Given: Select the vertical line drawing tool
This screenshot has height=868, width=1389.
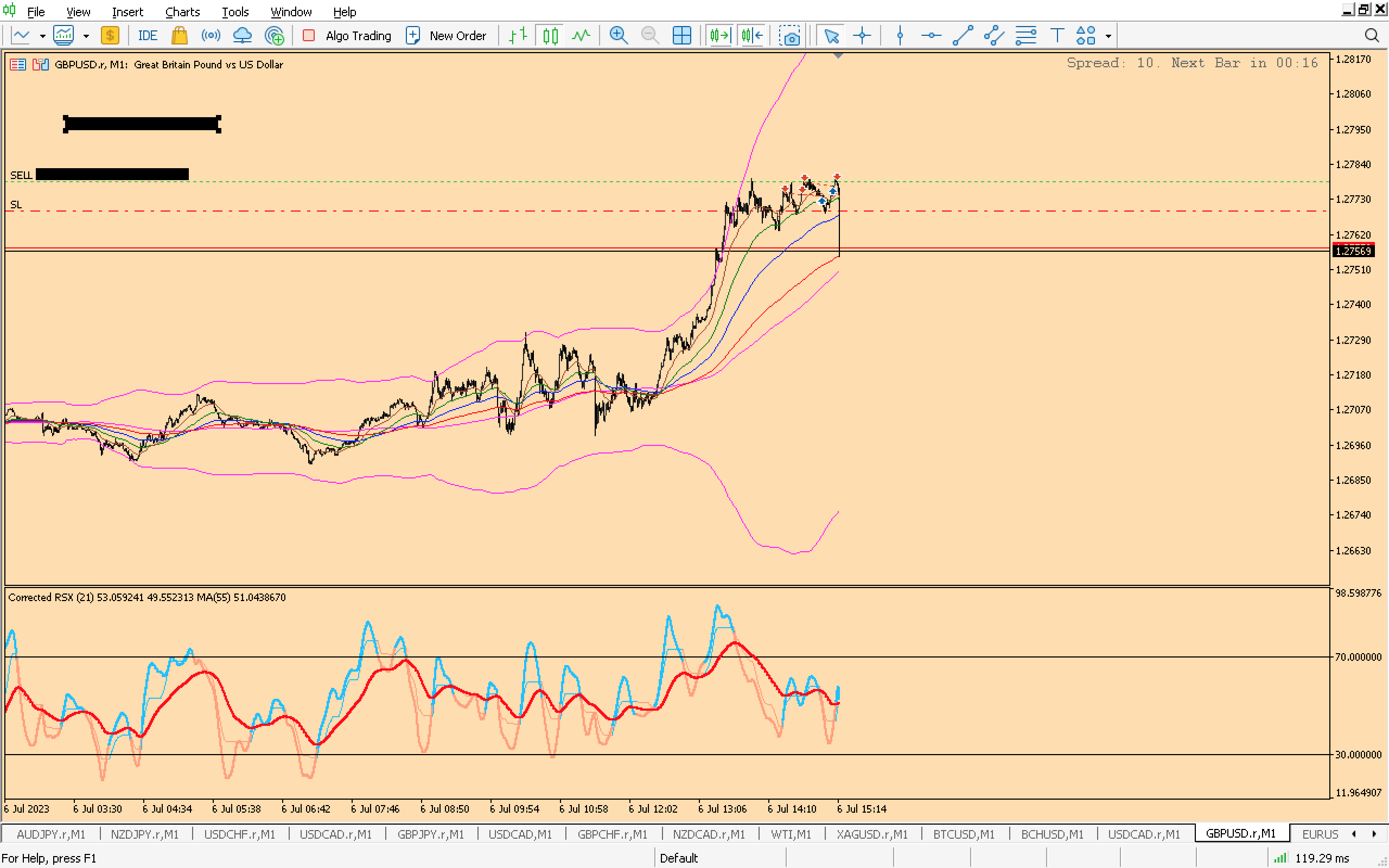Looking at the screenshot, I should (900, 36).
